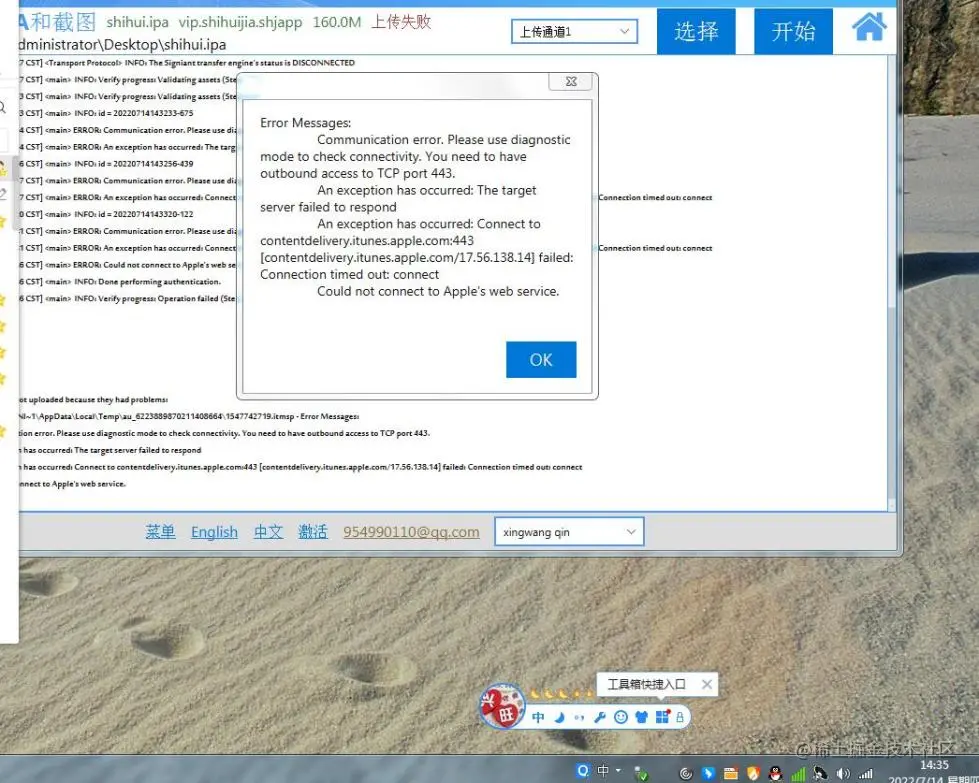Screen dimensions: 979x783
Task: Switch interface language to English
Action: (x=213, y=531)
